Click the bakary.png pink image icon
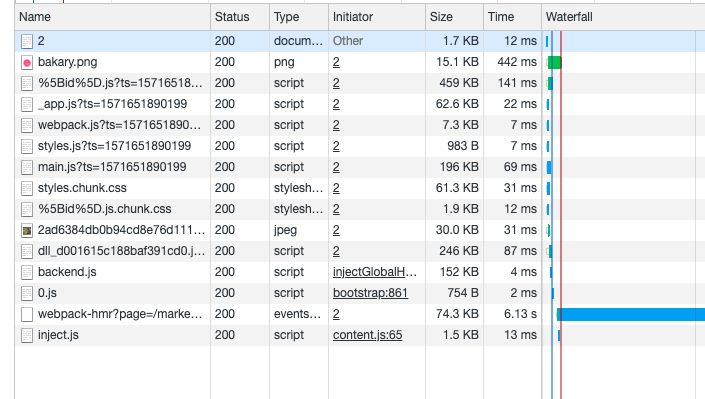 27,63
